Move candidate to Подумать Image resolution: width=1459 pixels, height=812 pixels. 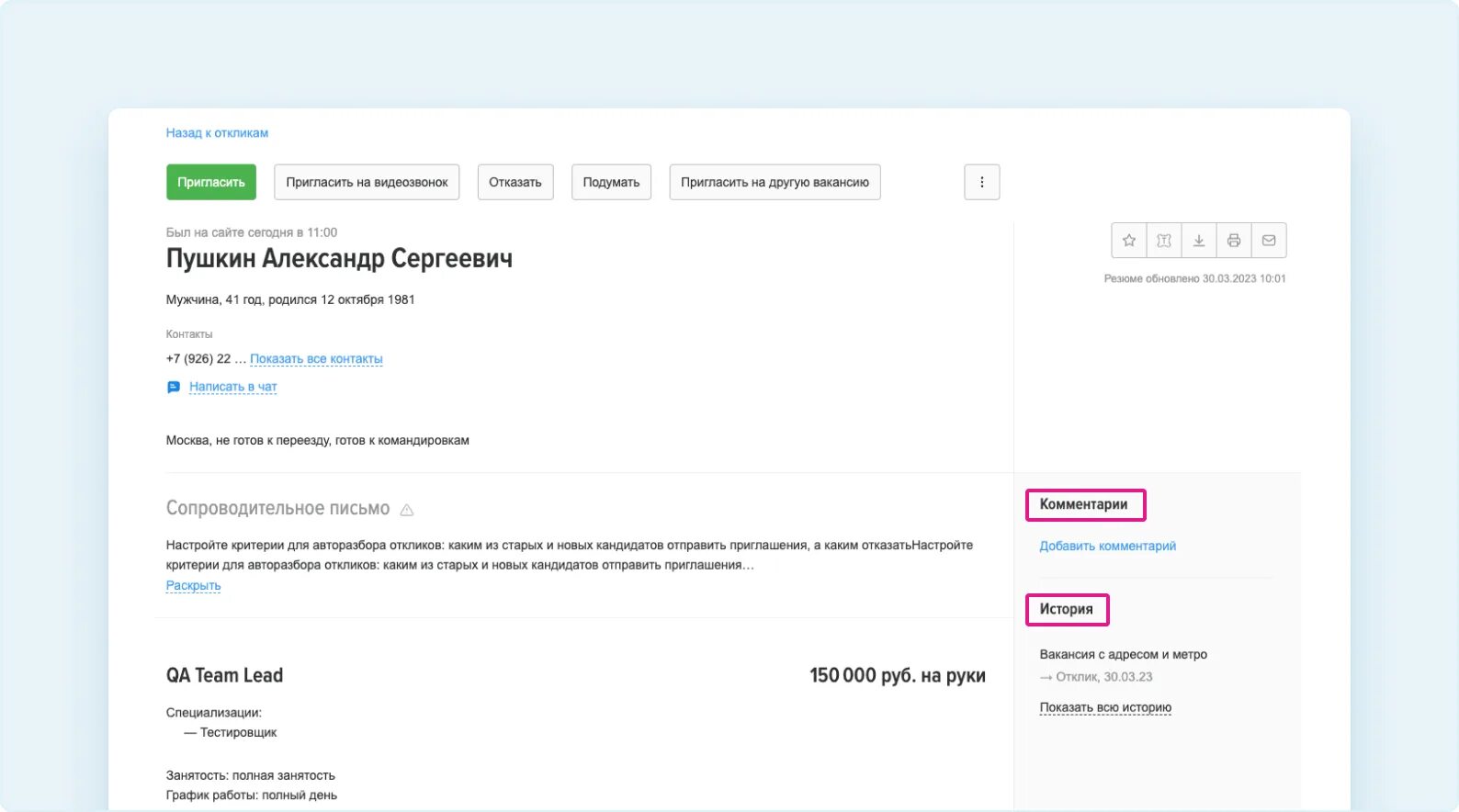[611, 182]
